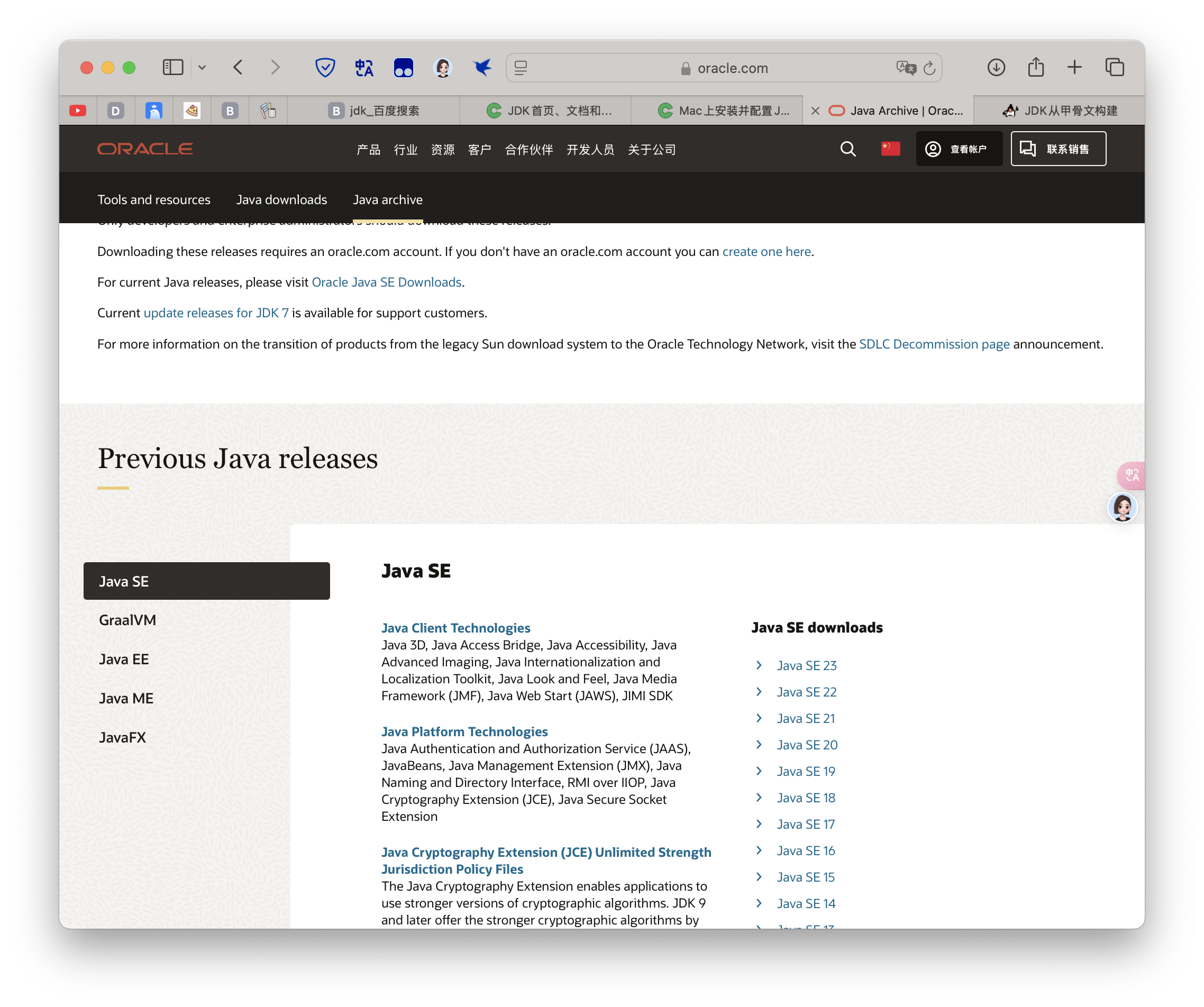The image size is (1204, 1007).
Task: Select Java ME in sidebar
Action: (126, 698)
